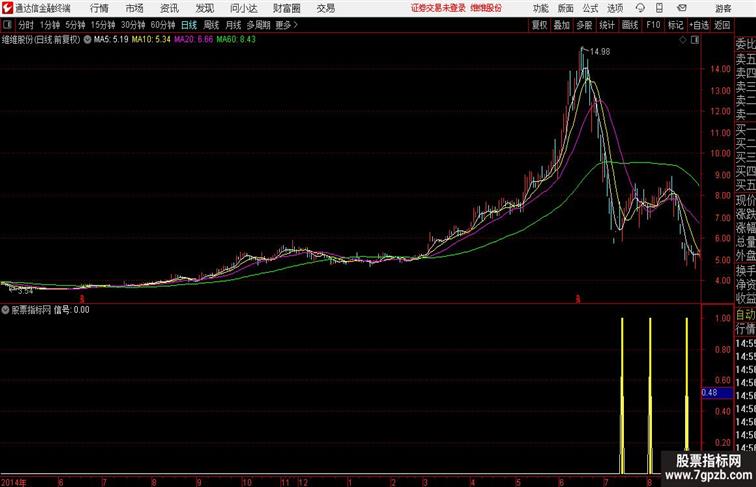Open the 行情 menu
This screenshot has height=487, width=756.
click(x=99, y=8)
